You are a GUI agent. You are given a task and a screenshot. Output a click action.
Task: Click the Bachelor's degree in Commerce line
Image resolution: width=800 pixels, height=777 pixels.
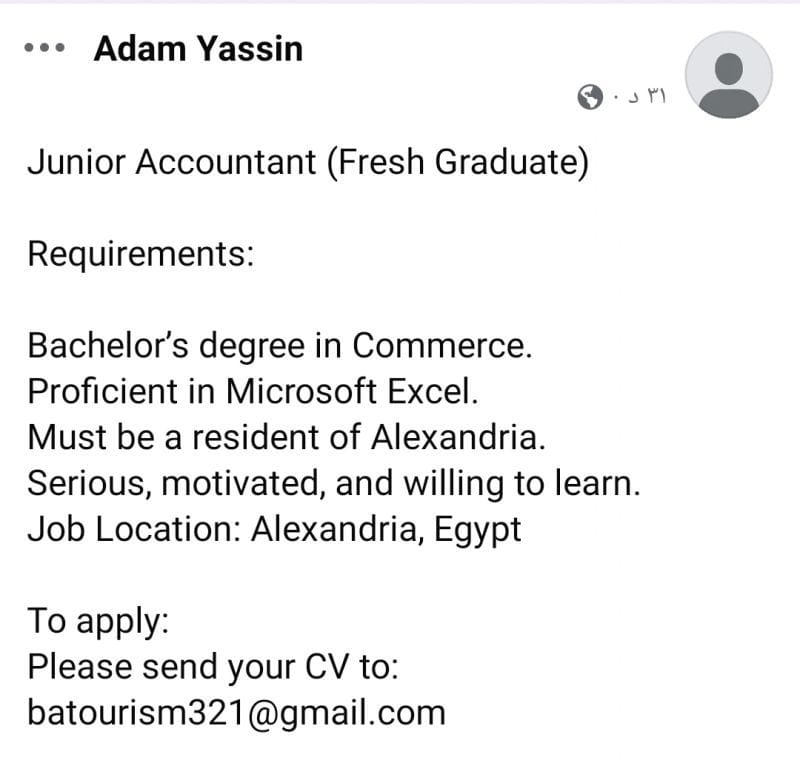[280, 346]
